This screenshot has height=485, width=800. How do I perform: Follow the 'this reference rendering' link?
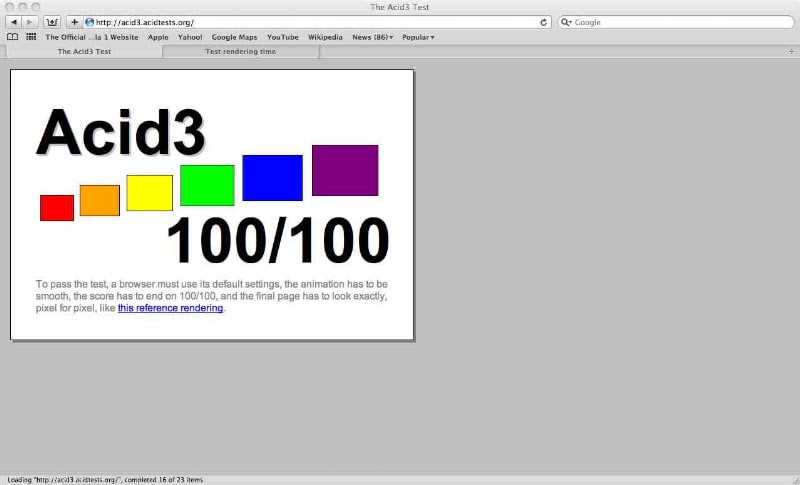(x=170, y=308)
